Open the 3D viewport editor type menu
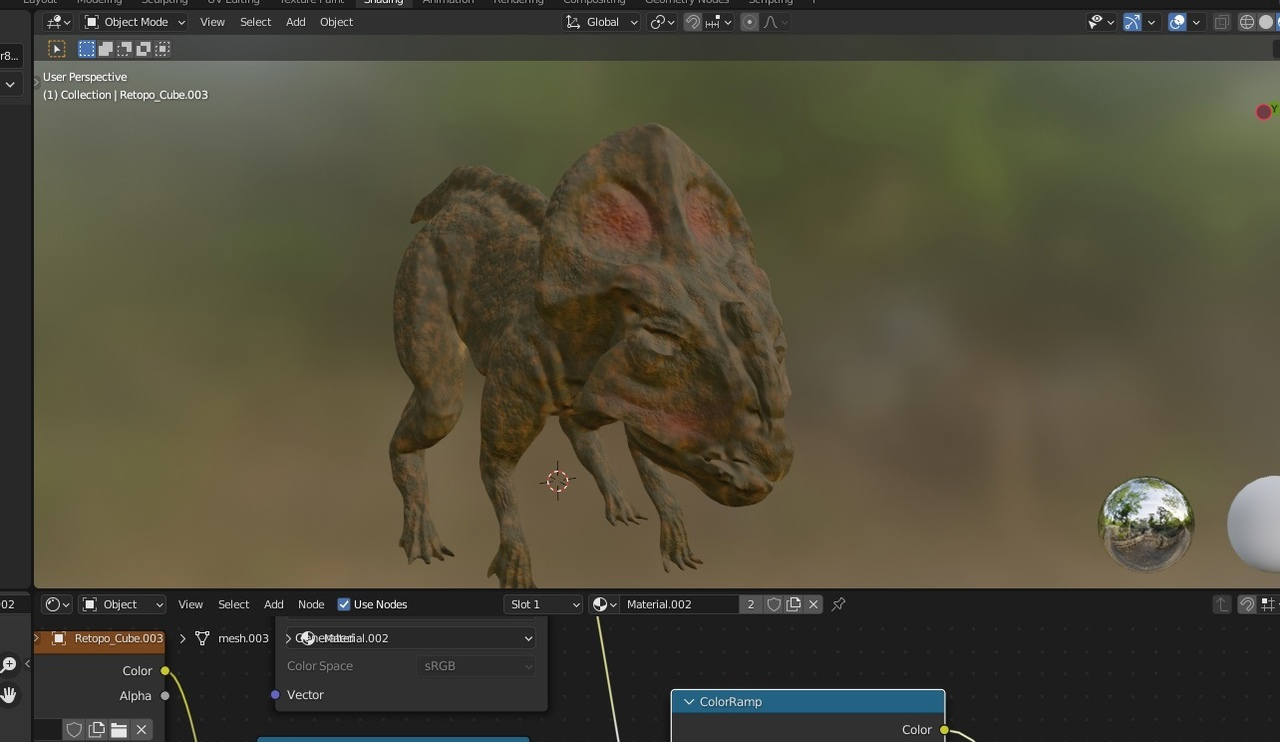This screenshot has height=742, width=1280. (58, 22)
